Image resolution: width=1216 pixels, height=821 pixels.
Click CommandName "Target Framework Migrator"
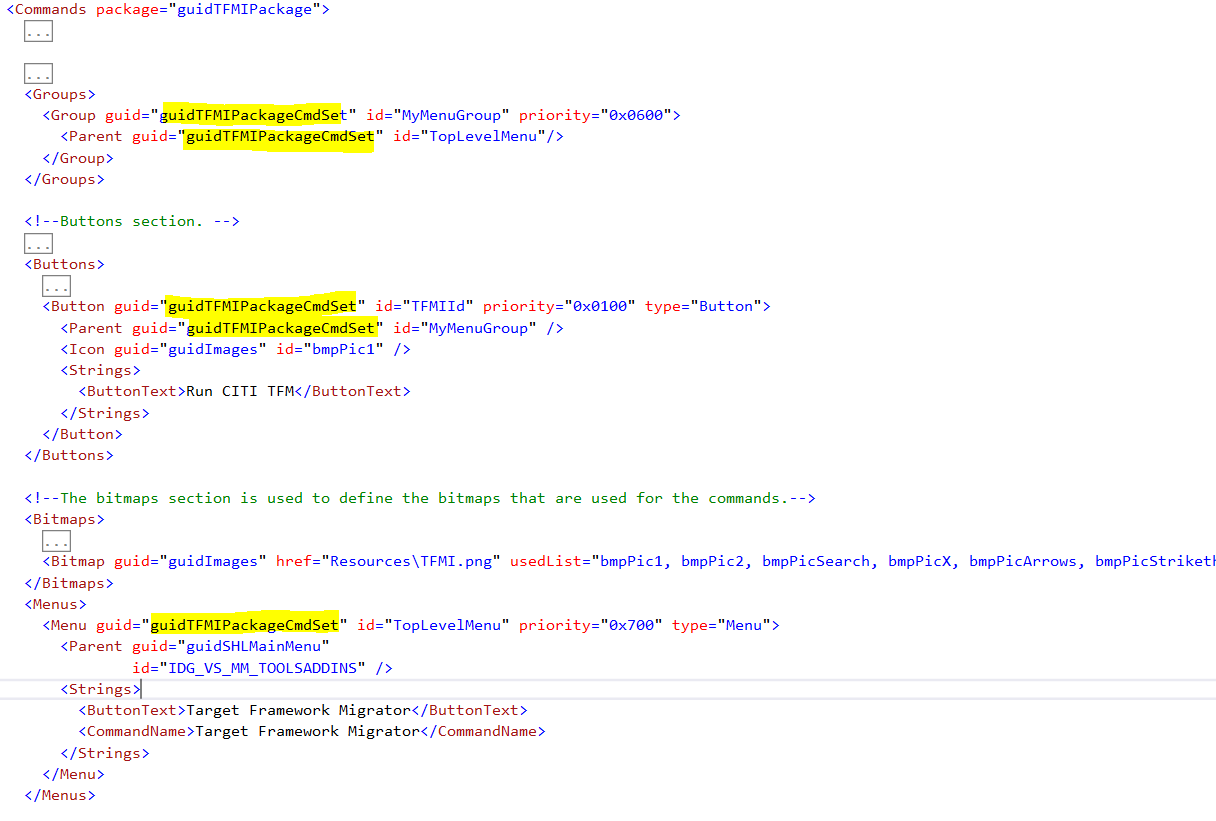pyautogui.click(x=307, y=731)
